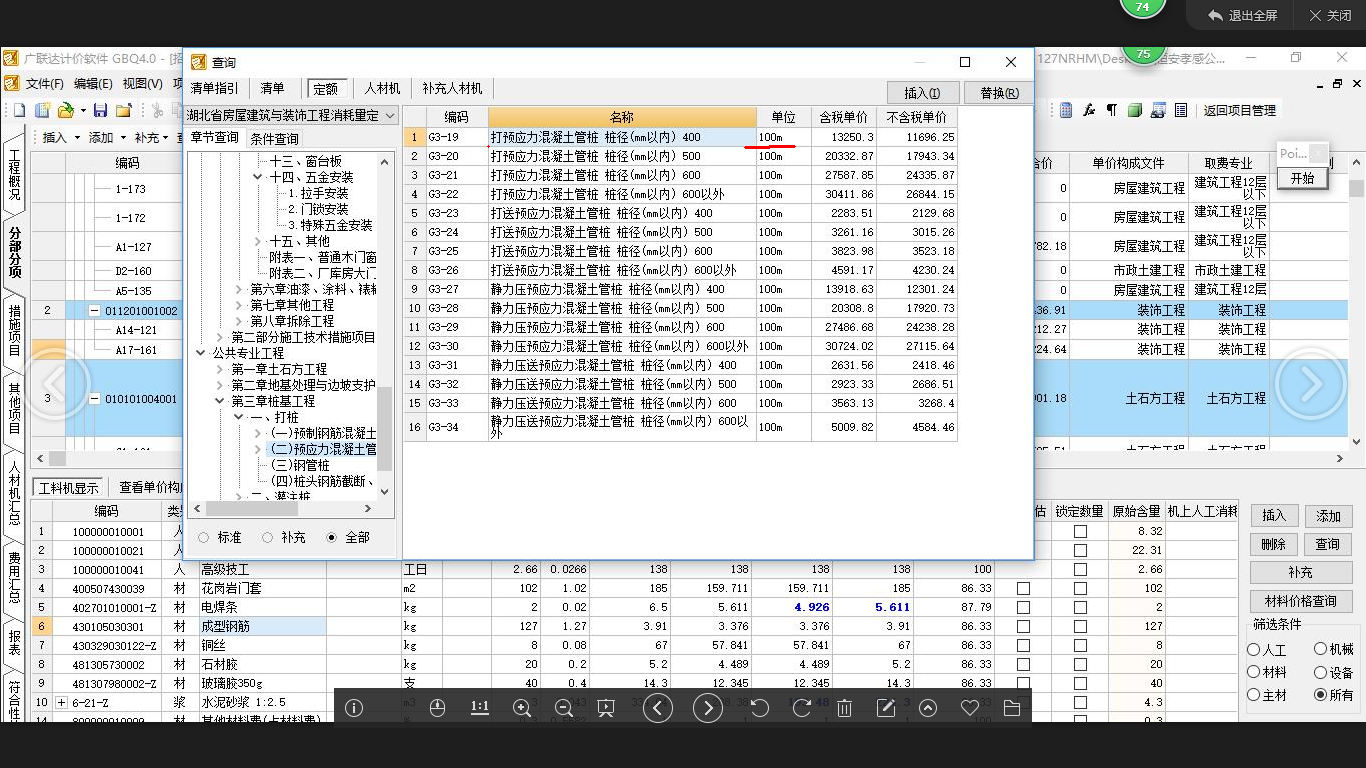Select the 标准 radio button
The image size is (1366, 768).
[204, 538]
